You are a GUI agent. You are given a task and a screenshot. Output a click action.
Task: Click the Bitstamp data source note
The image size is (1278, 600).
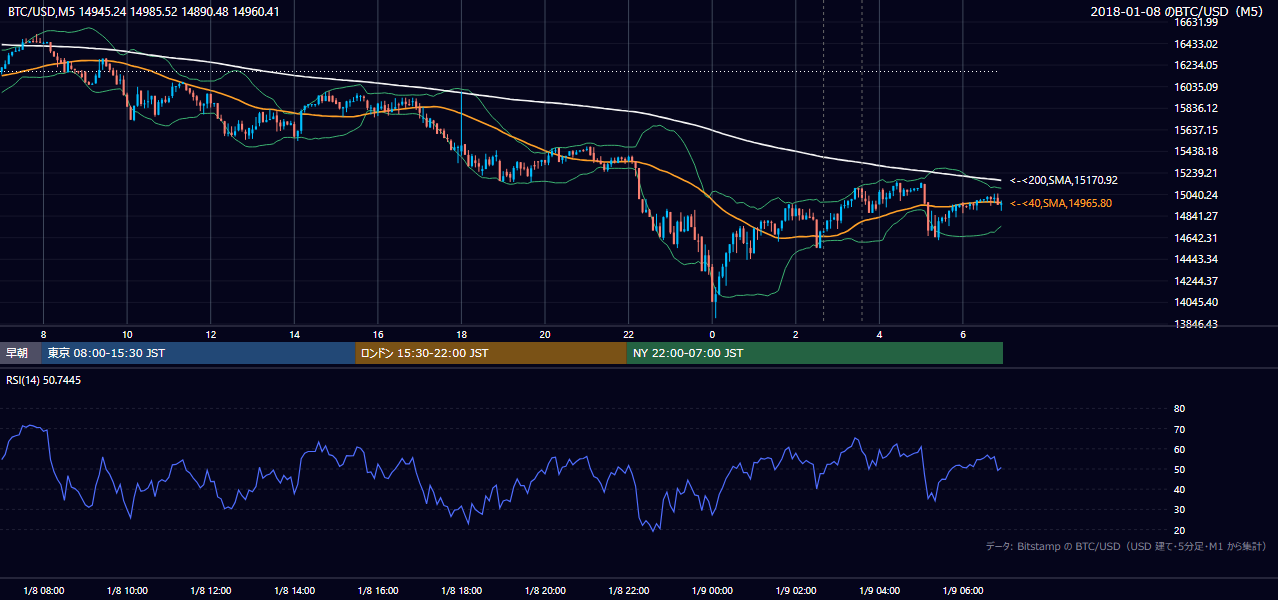1127,547
